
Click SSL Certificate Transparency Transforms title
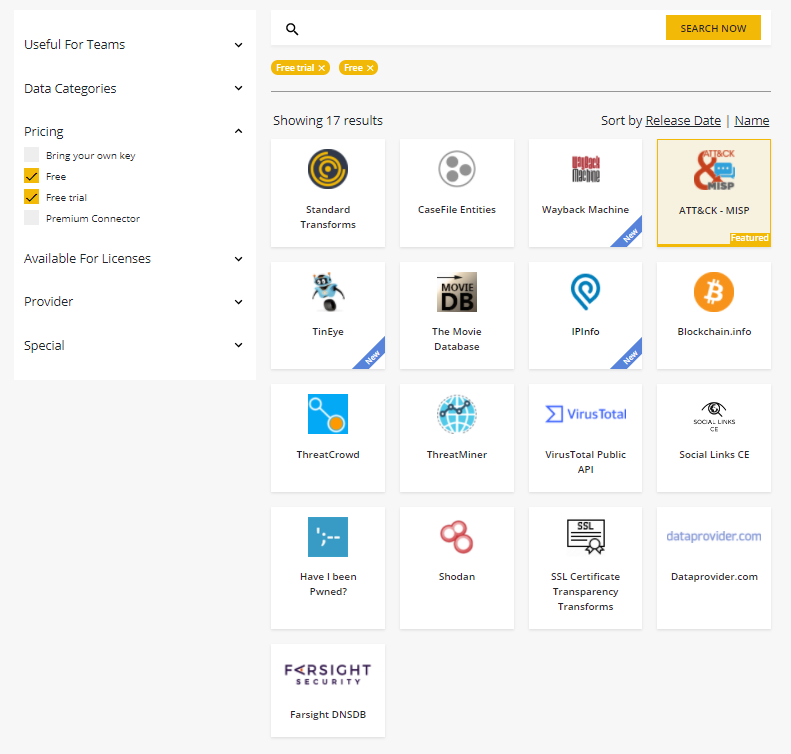tap(585, 591)
